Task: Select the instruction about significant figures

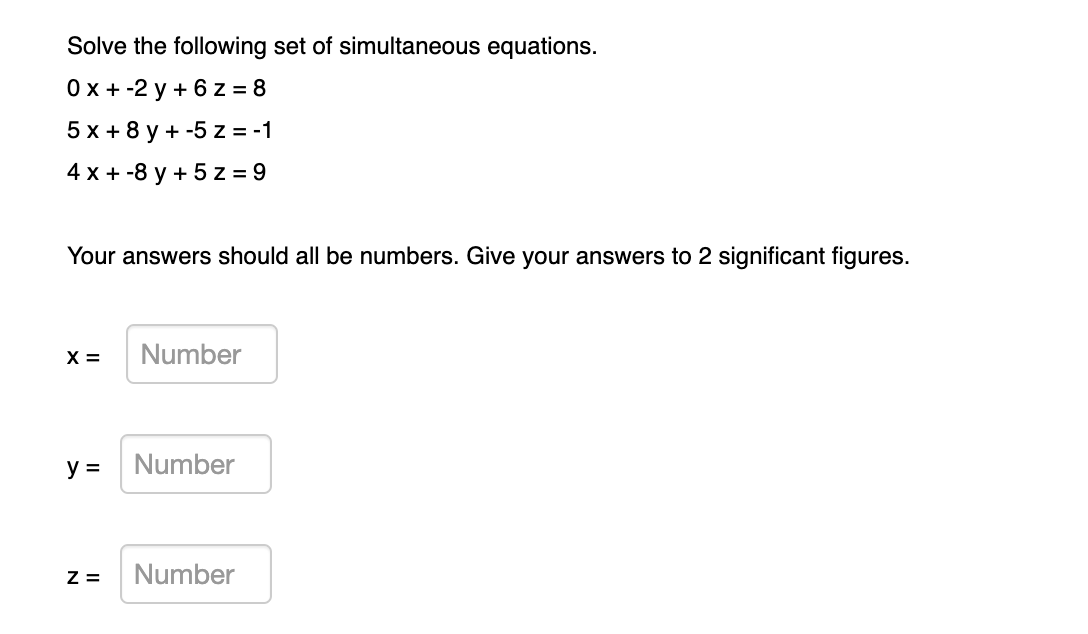Action: coord(488,256)
